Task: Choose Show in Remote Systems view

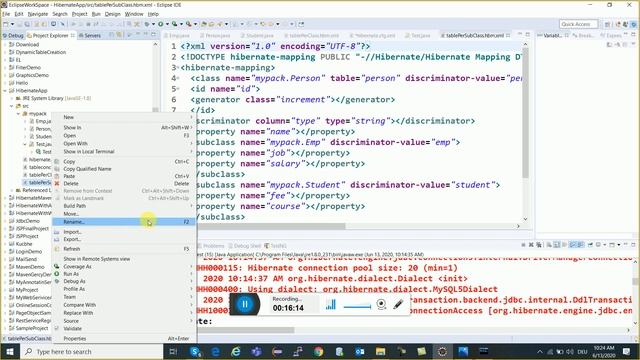Action: (123, 259)
